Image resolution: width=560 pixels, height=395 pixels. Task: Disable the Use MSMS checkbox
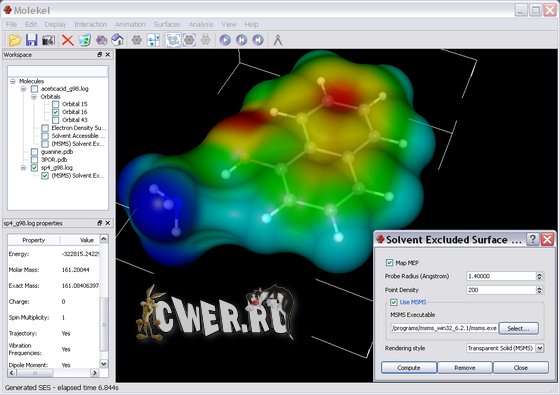[394, 302]
